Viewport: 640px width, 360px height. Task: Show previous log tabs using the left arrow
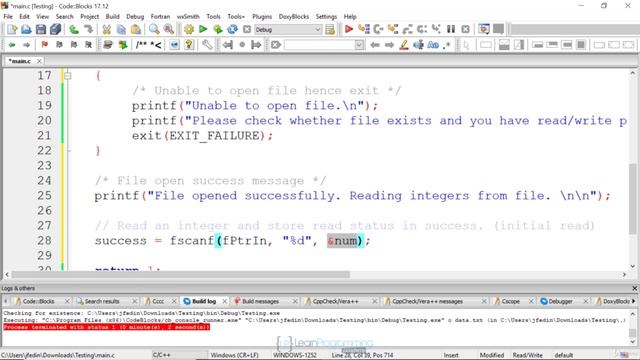[x=6, y=301]
